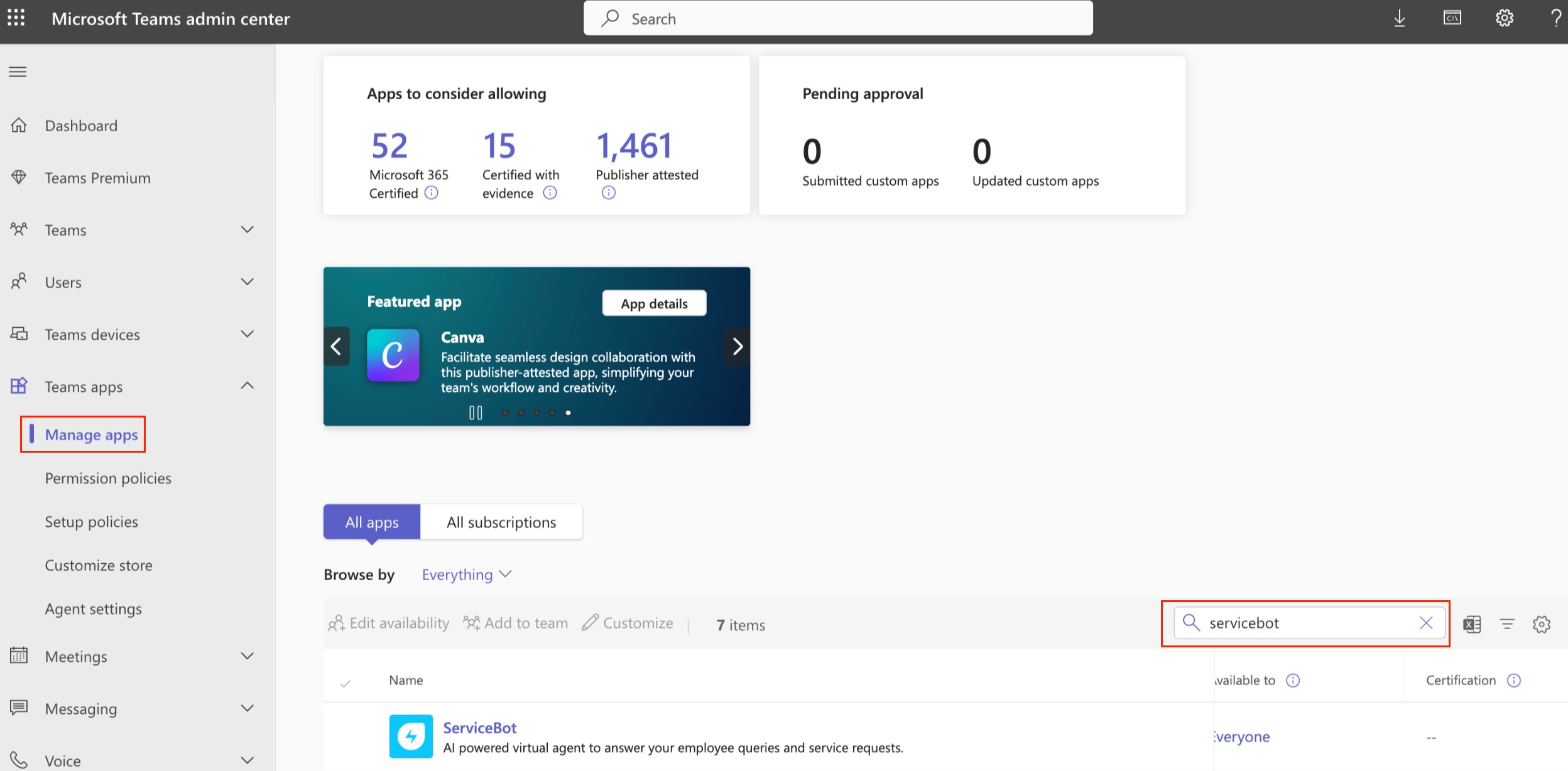Clear the servicebot search text
Image resolution: width=1568 pixels, height=771 pixels.
[x=1426, y=623]
